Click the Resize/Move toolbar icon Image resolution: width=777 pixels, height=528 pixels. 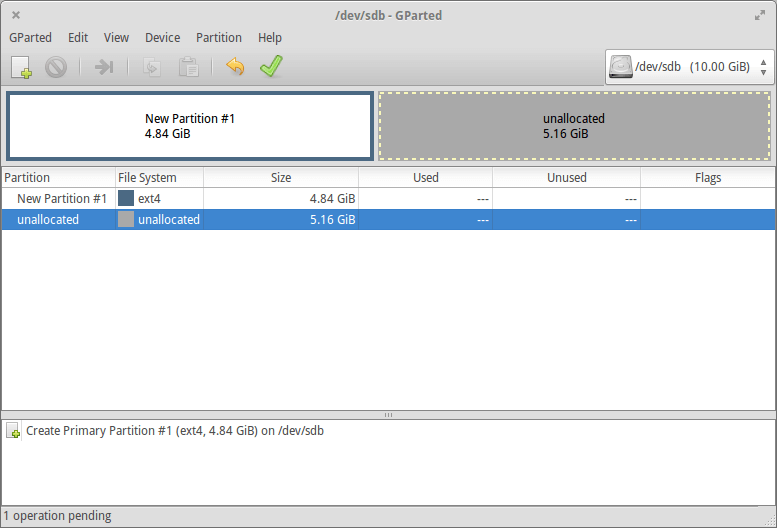pyautogui.click(x=104, y=67)
